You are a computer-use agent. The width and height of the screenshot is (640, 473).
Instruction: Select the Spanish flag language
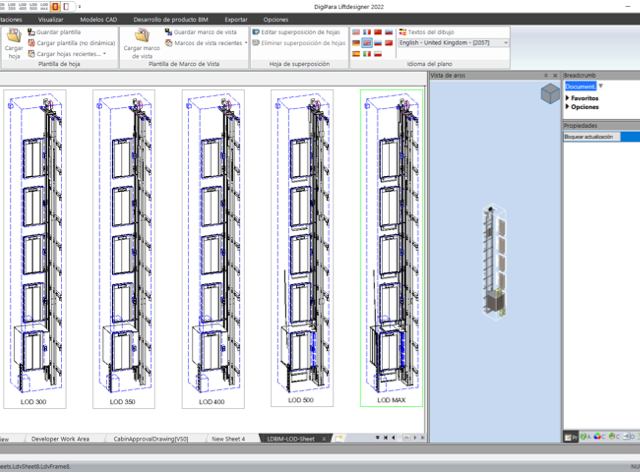[x=356, y=54]
